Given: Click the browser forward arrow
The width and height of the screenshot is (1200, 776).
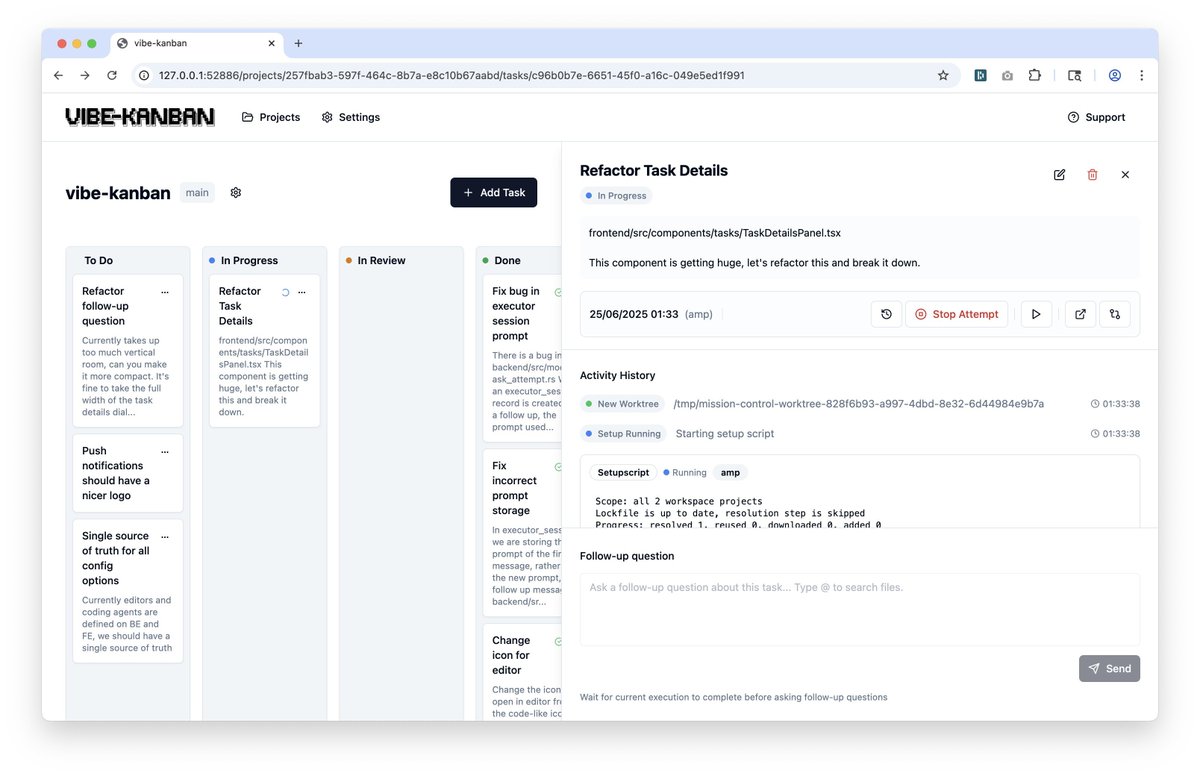Looking at the screenshot, I should point(84,75).
